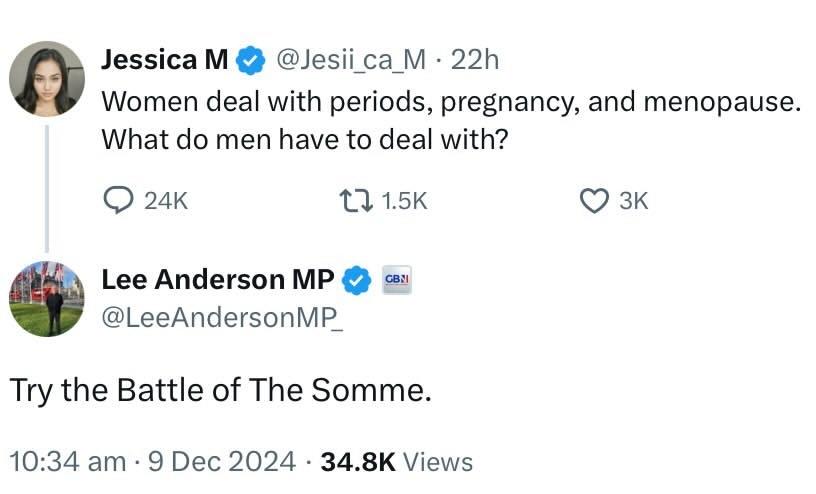This screenshot has height=494, width=816.
Task: Retweet Jessica M's post
Action: pos(357,201)
